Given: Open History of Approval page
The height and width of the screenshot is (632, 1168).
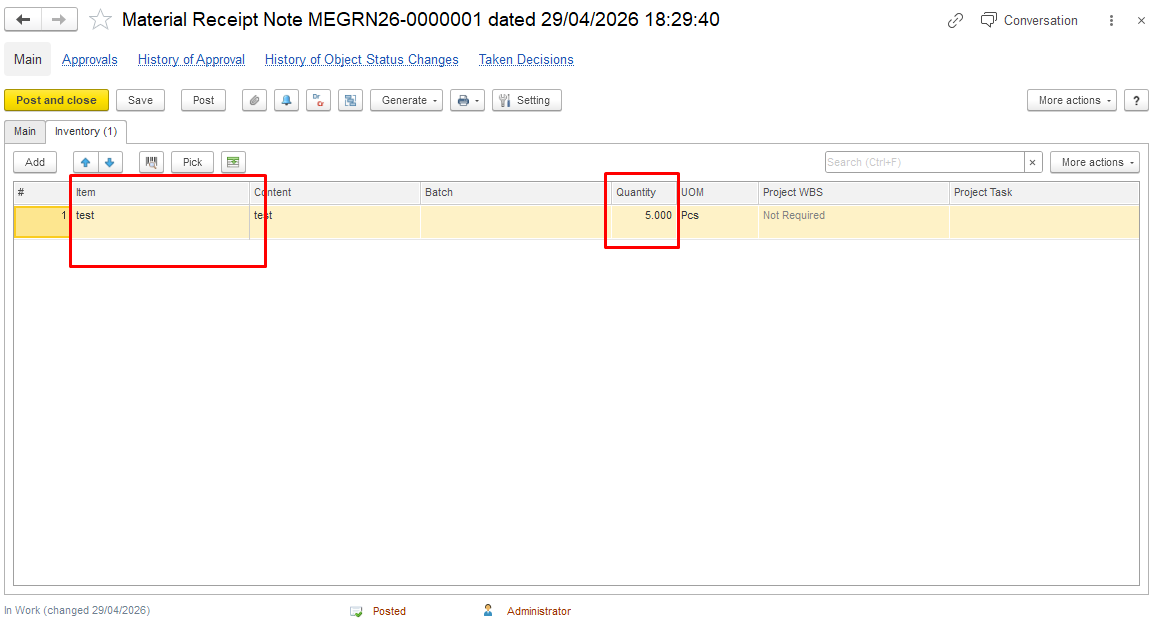Looking at the screenshot, I should click(x=191, y=60).
